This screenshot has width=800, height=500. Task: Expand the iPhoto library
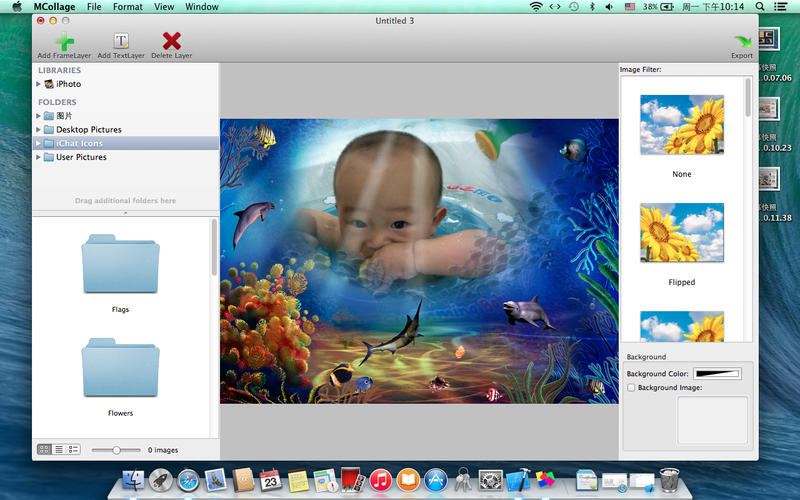click(38, 84)
